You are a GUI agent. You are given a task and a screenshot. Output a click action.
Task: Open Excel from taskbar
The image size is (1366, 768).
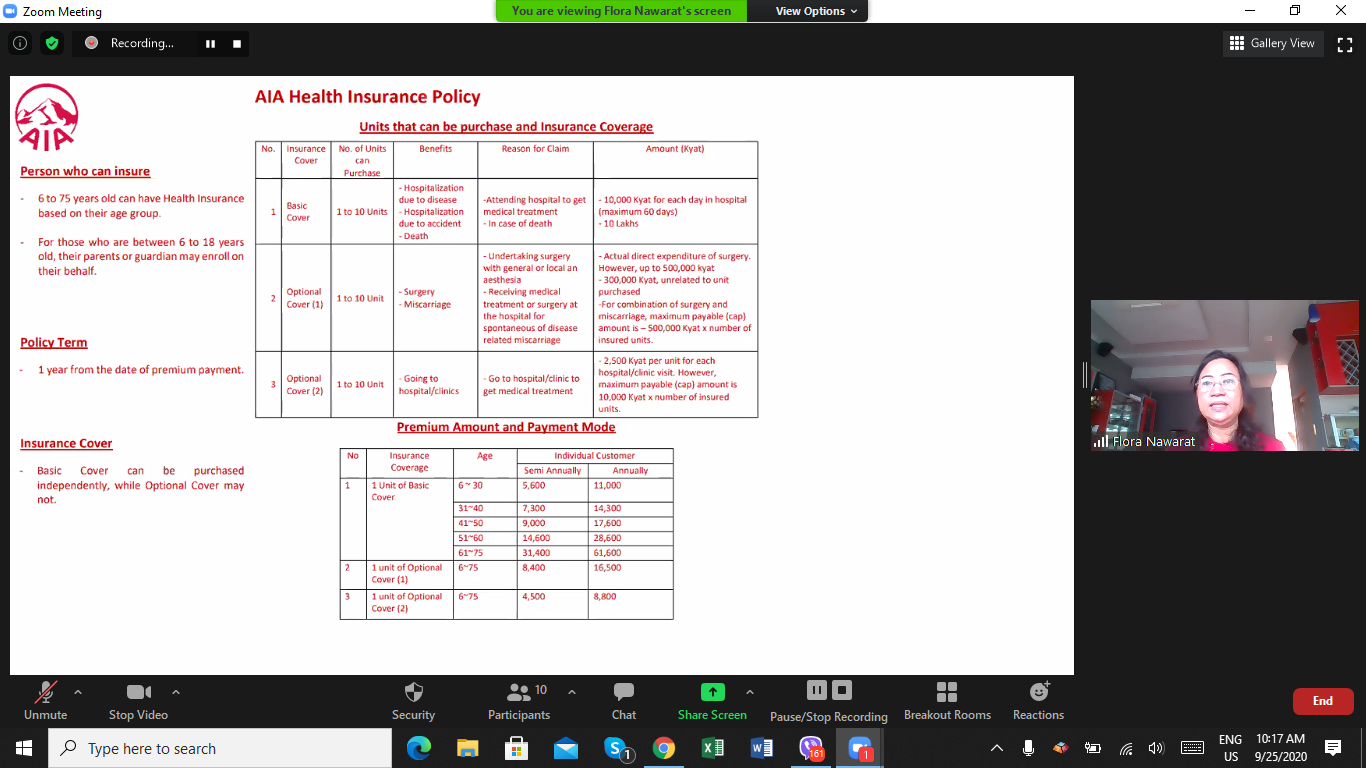click(x=713, y=748)
